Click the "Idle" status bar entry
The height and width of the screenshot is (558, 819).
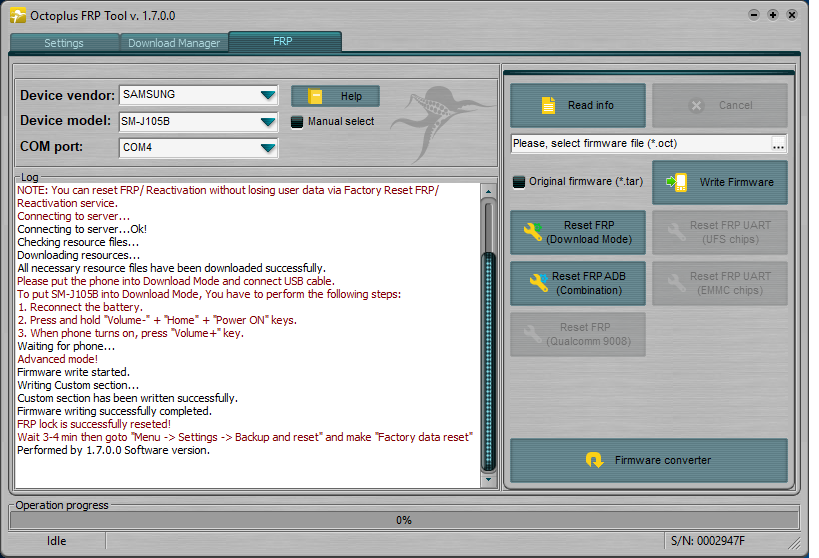[56, 541]
